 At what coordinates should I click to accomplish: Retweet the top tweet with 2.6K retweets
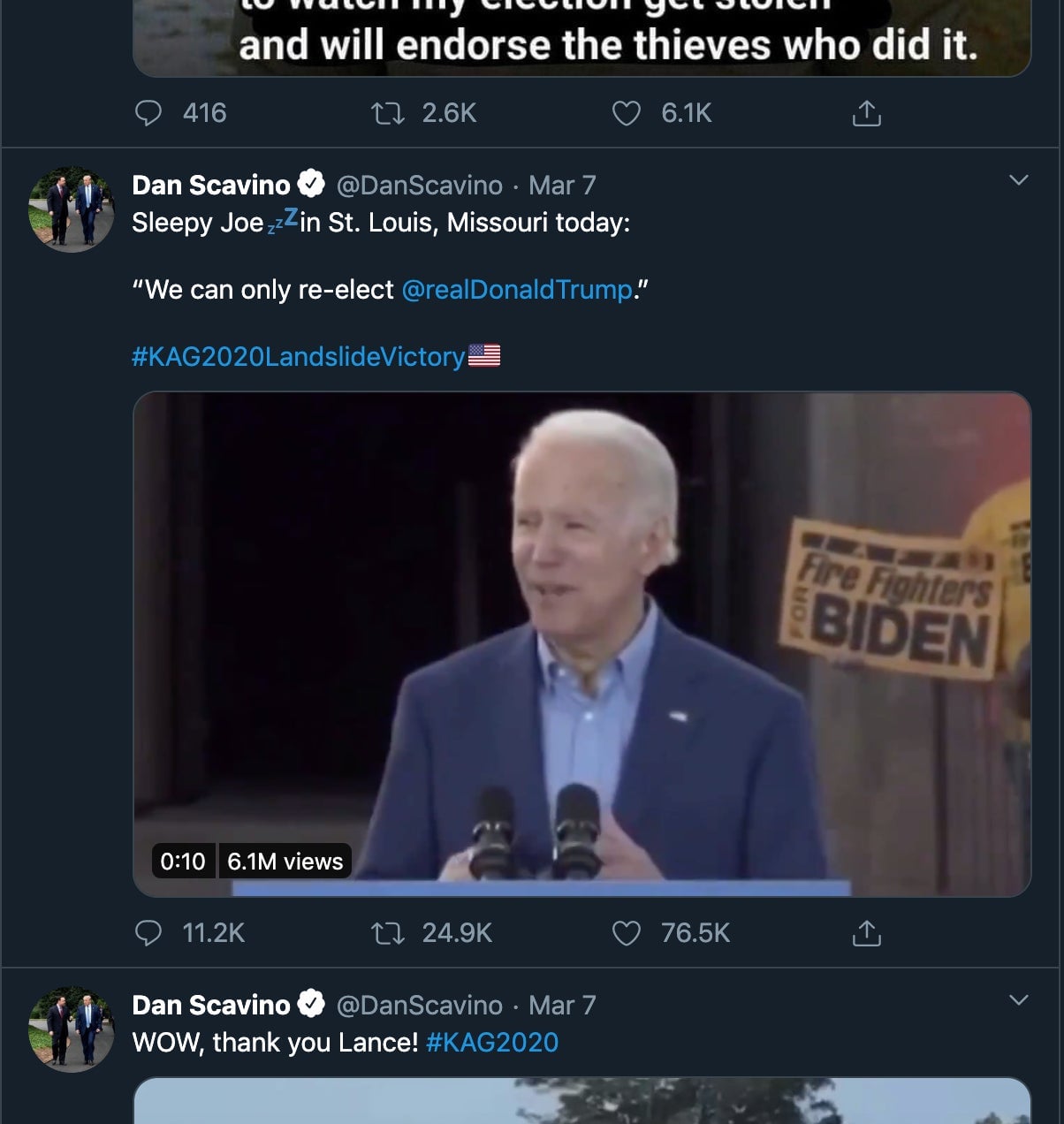pyautogui.click(x=387, y=113)
